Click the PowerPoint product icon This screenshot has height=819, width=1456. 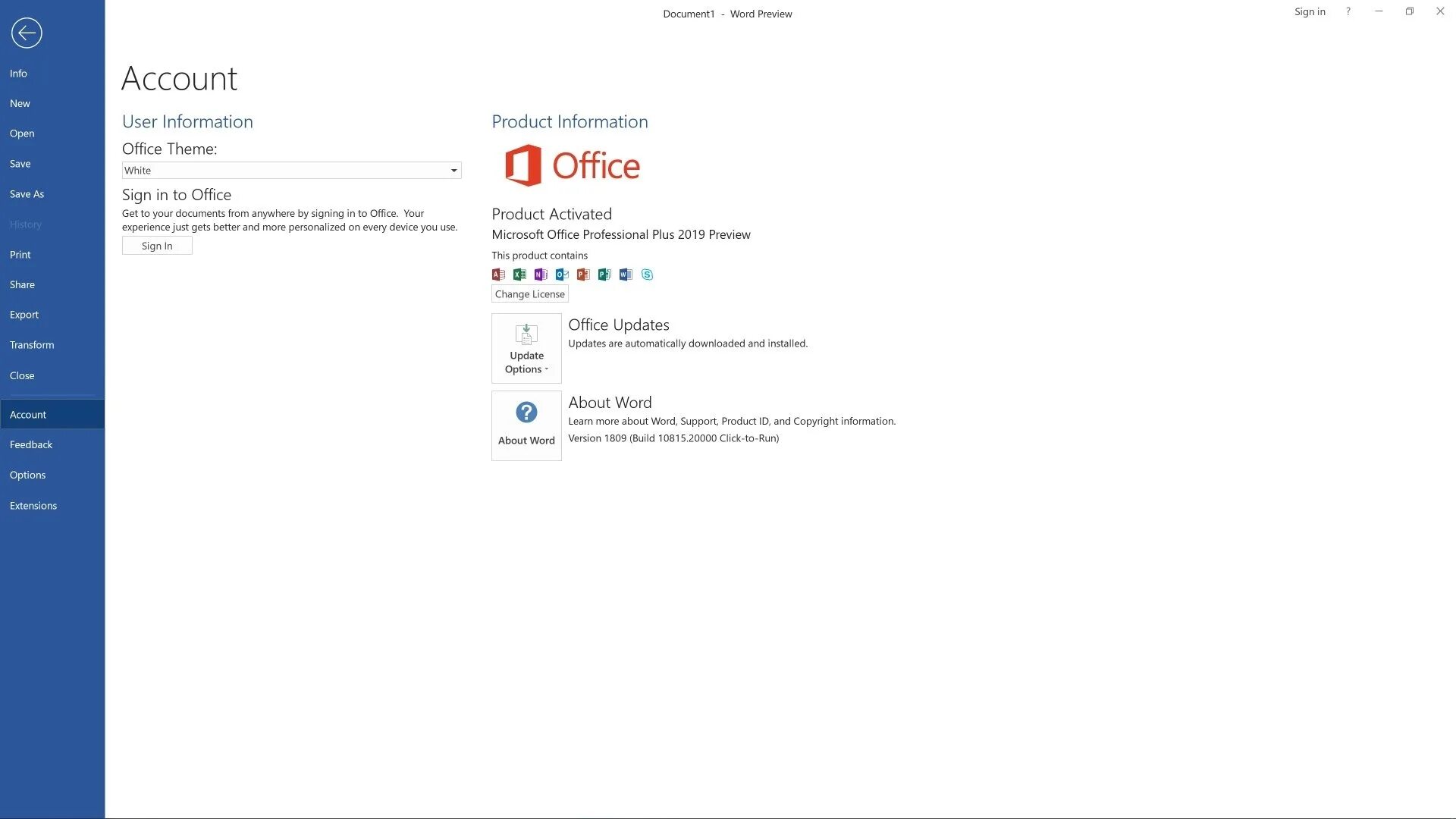pos(583,275)
